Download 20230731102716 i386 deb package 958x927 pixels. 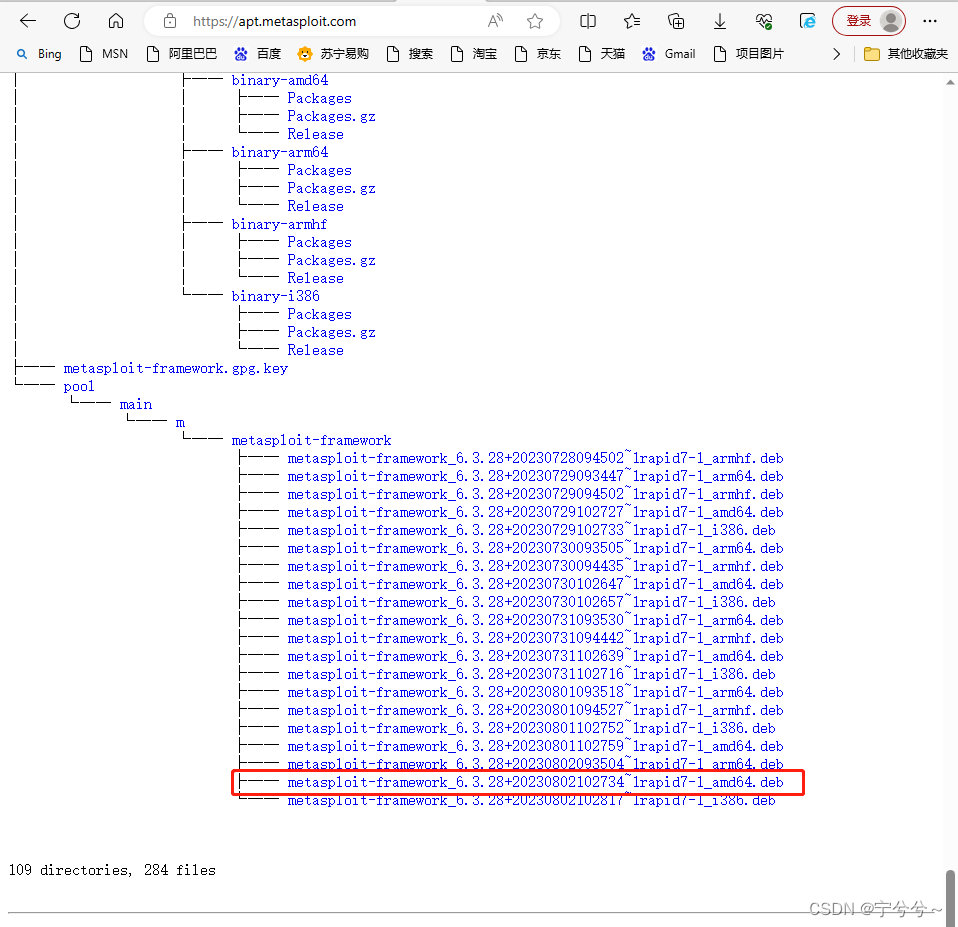[x=531, y=674]
